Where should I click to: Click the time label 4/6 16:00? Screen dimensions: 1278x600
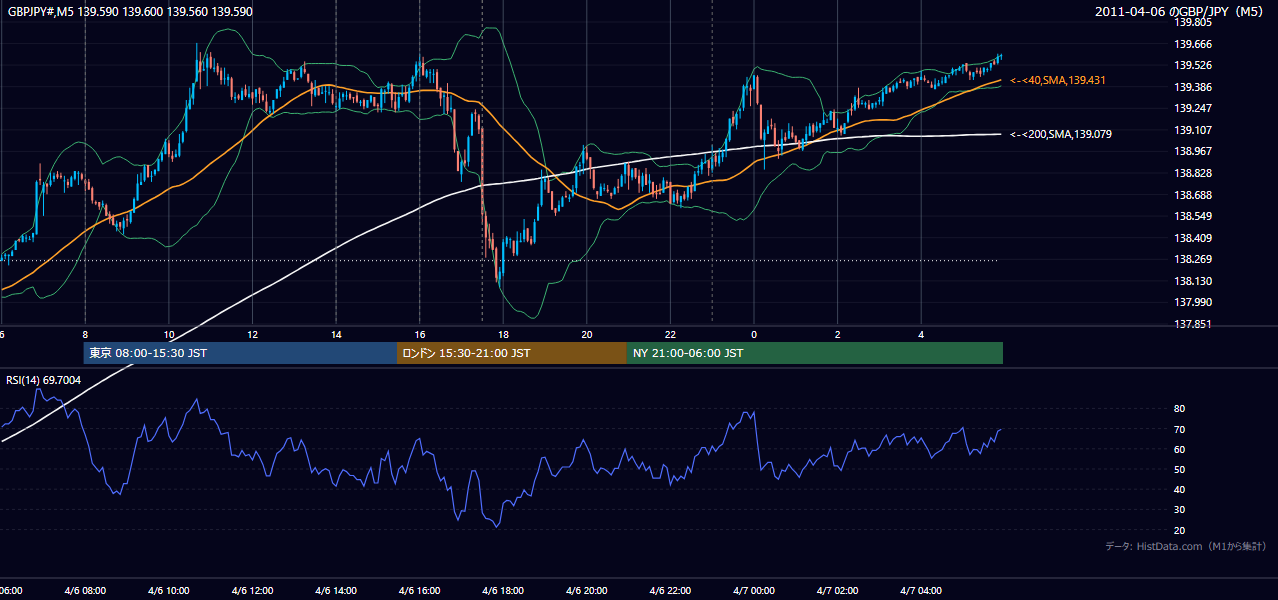(419, 591)
